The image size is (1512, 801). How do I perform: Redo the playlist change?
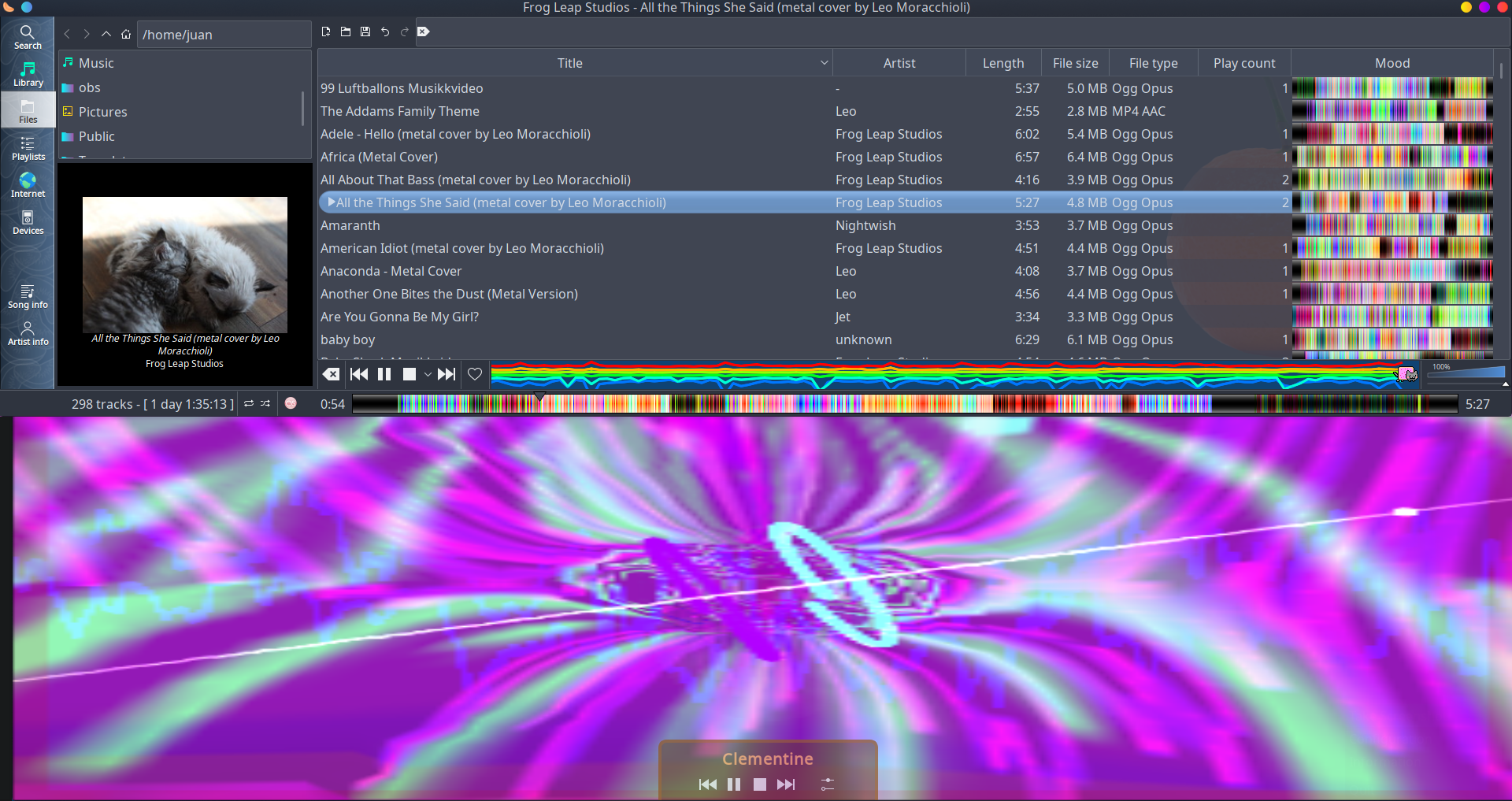405,32
